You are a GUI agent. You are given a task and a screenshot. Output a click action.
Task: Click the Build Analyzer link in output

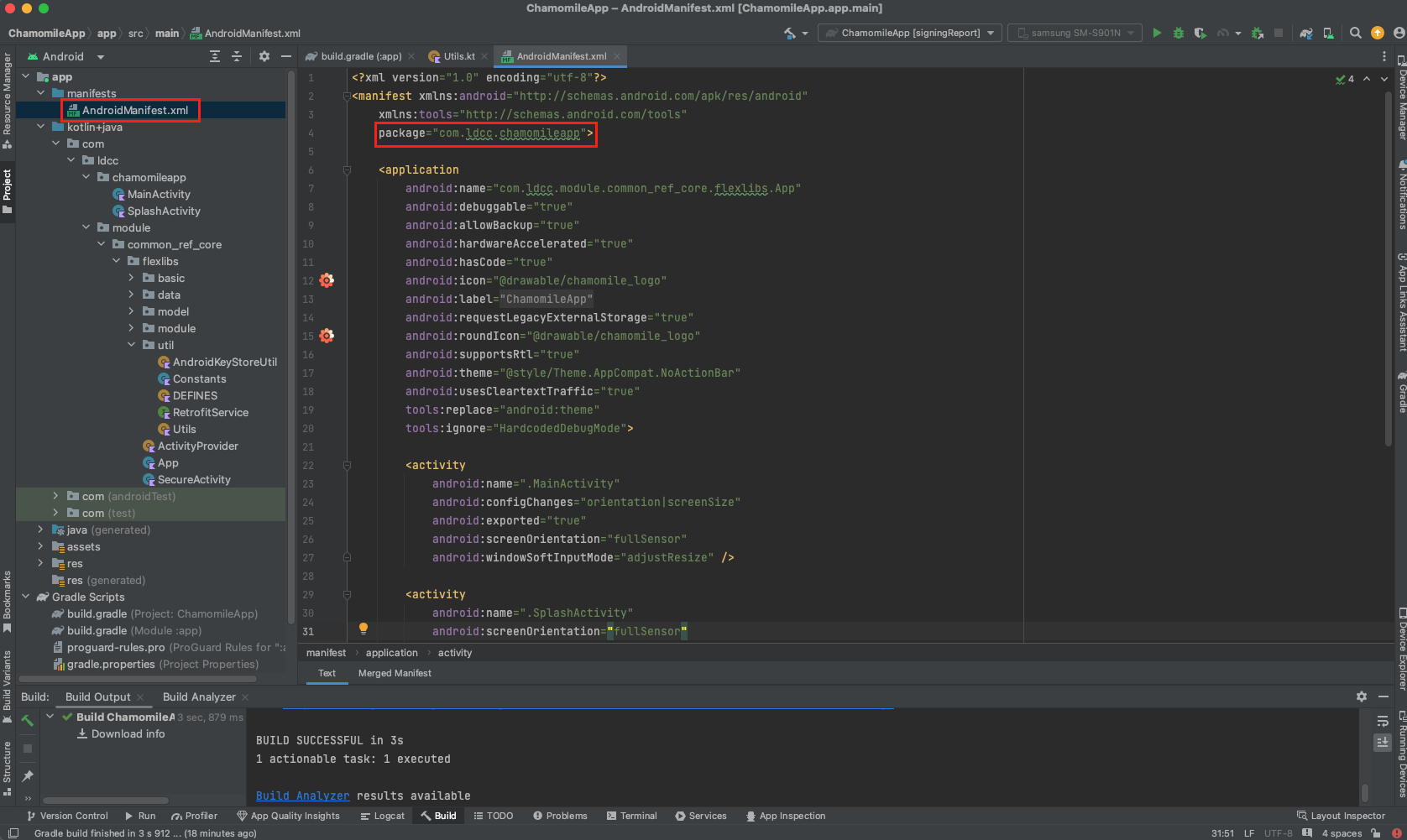click(302, 796)
